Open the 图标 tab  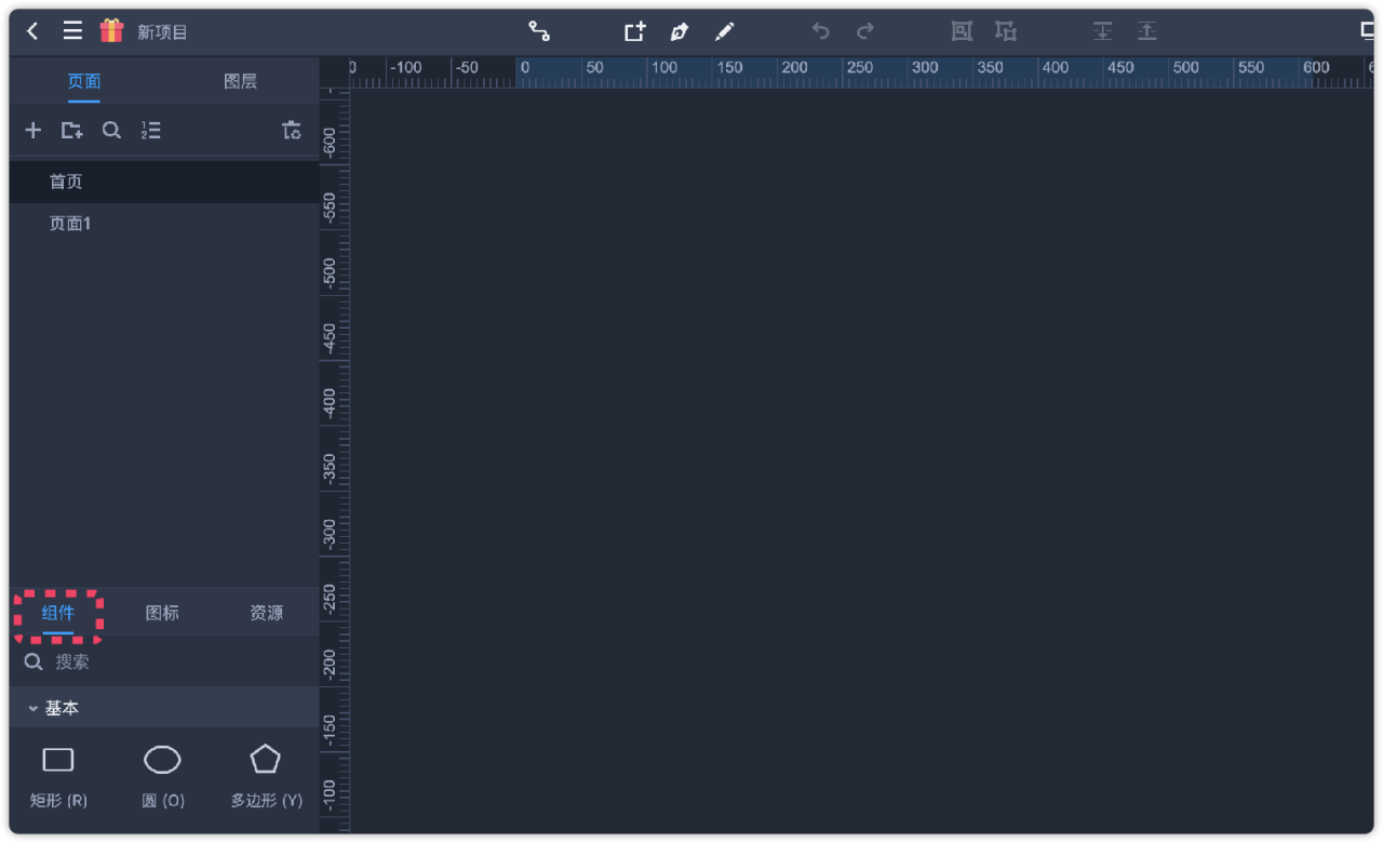click(162, 613)
